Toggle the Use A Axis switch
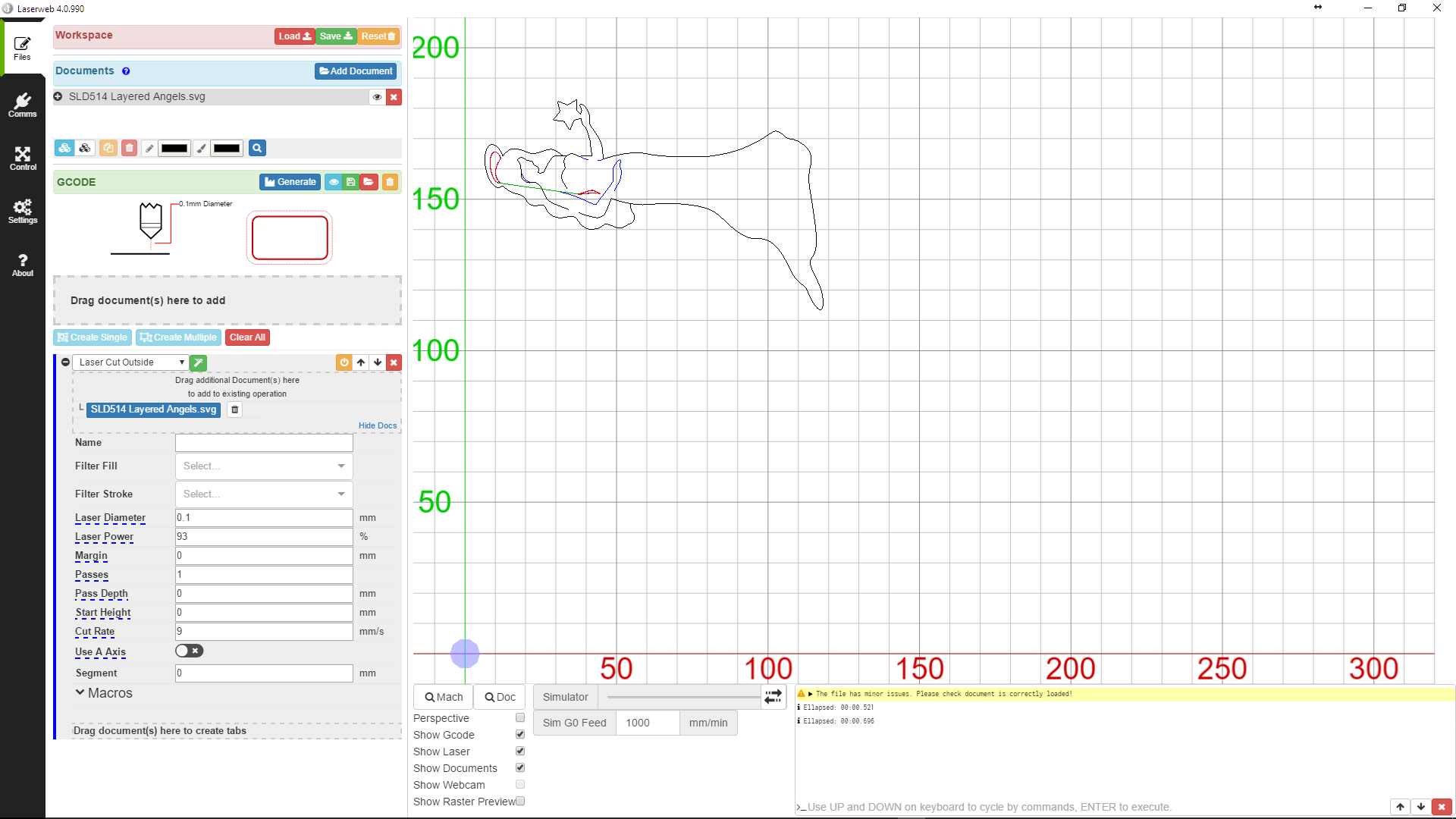The image size is (1456, 819). (x=189, y=651)
